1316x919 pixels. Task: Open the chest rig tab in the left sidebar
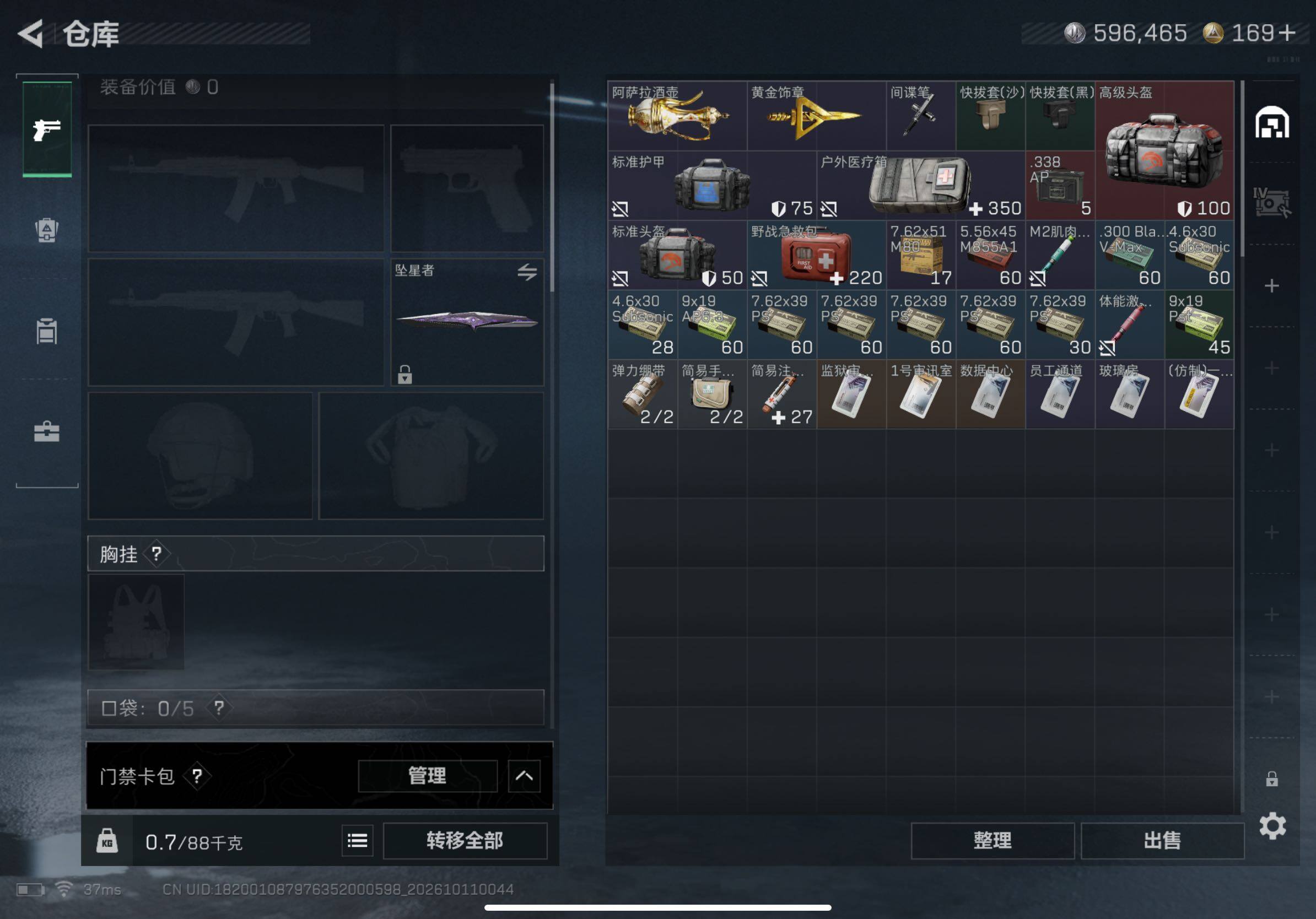click(47, 331)
